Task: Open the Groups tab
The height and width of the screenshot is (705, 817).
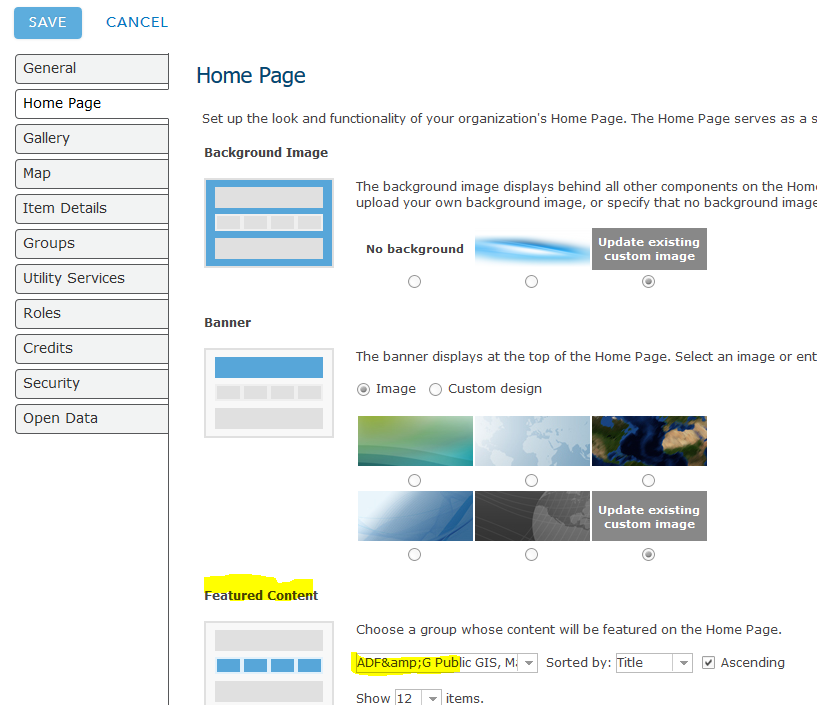Action: pyautogui.click(x=92, y=243)
